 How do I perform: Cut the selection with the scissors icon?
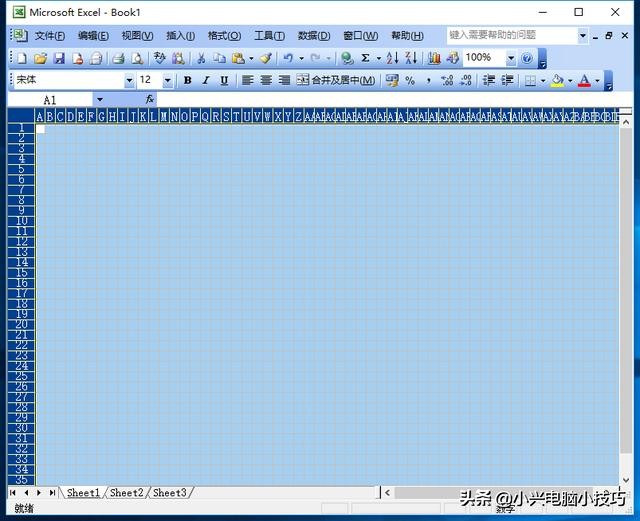pos(201,58)
